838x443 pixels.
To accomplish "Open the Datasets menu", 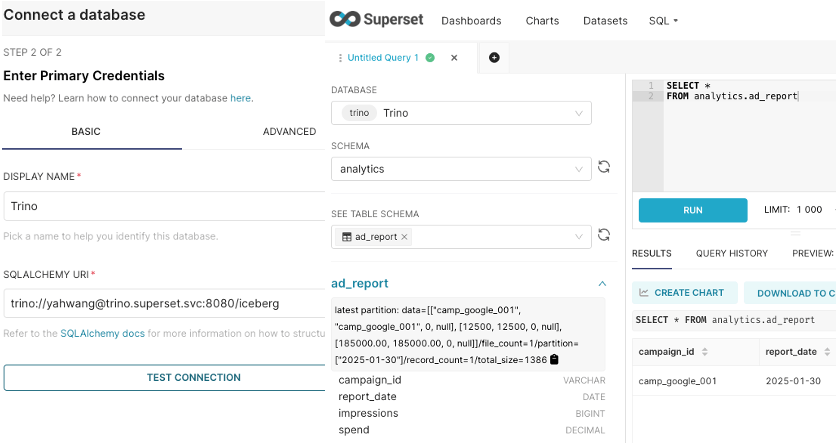I will tap(606, 21).
